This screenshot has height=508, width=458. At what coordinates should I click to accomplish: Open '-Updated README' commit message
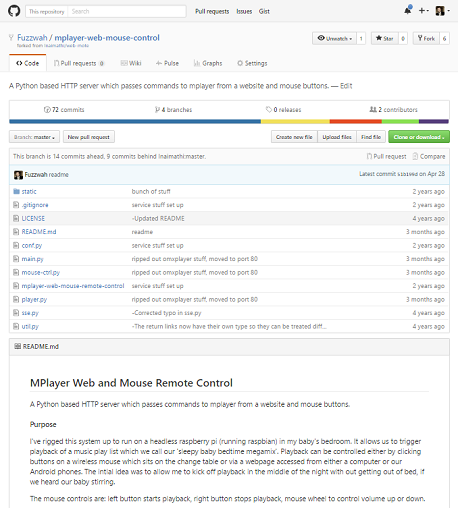pyautogui.click(x=158, y=218)
